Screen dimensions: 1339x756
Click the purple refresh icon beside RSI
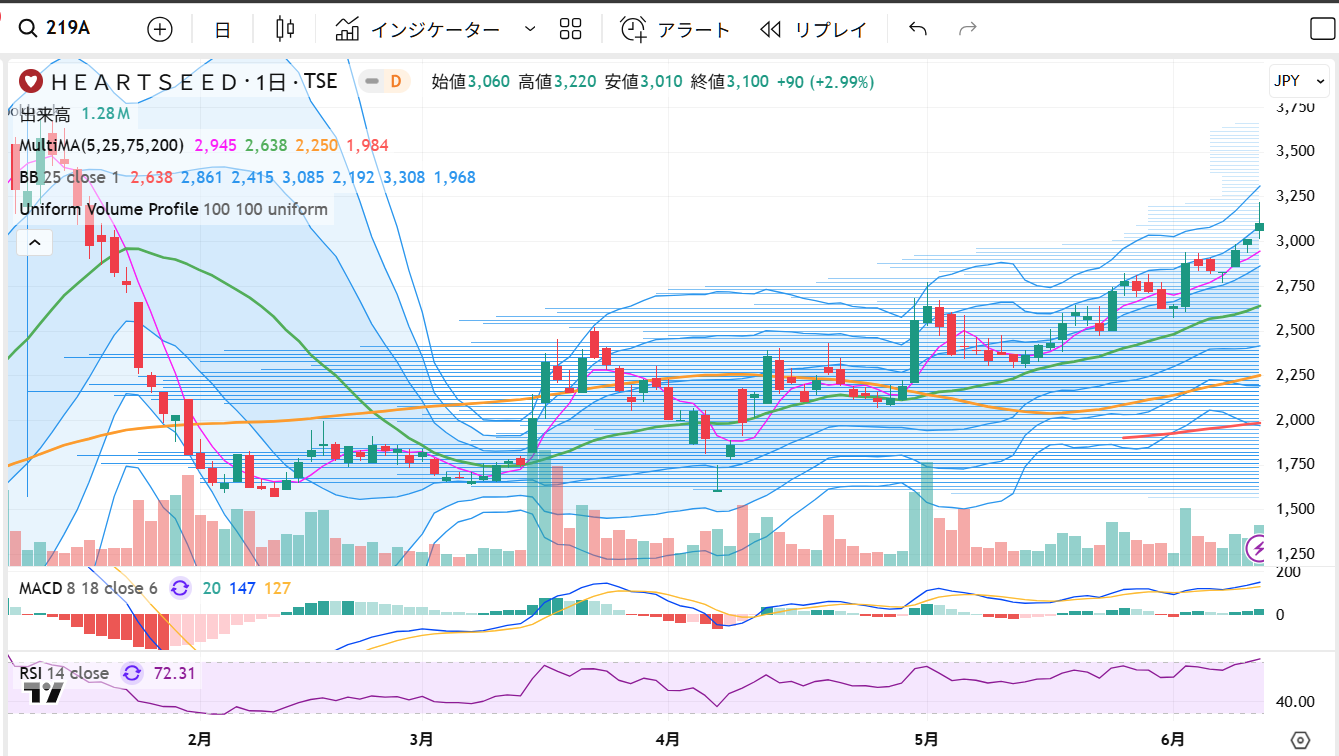click(132, 673)
